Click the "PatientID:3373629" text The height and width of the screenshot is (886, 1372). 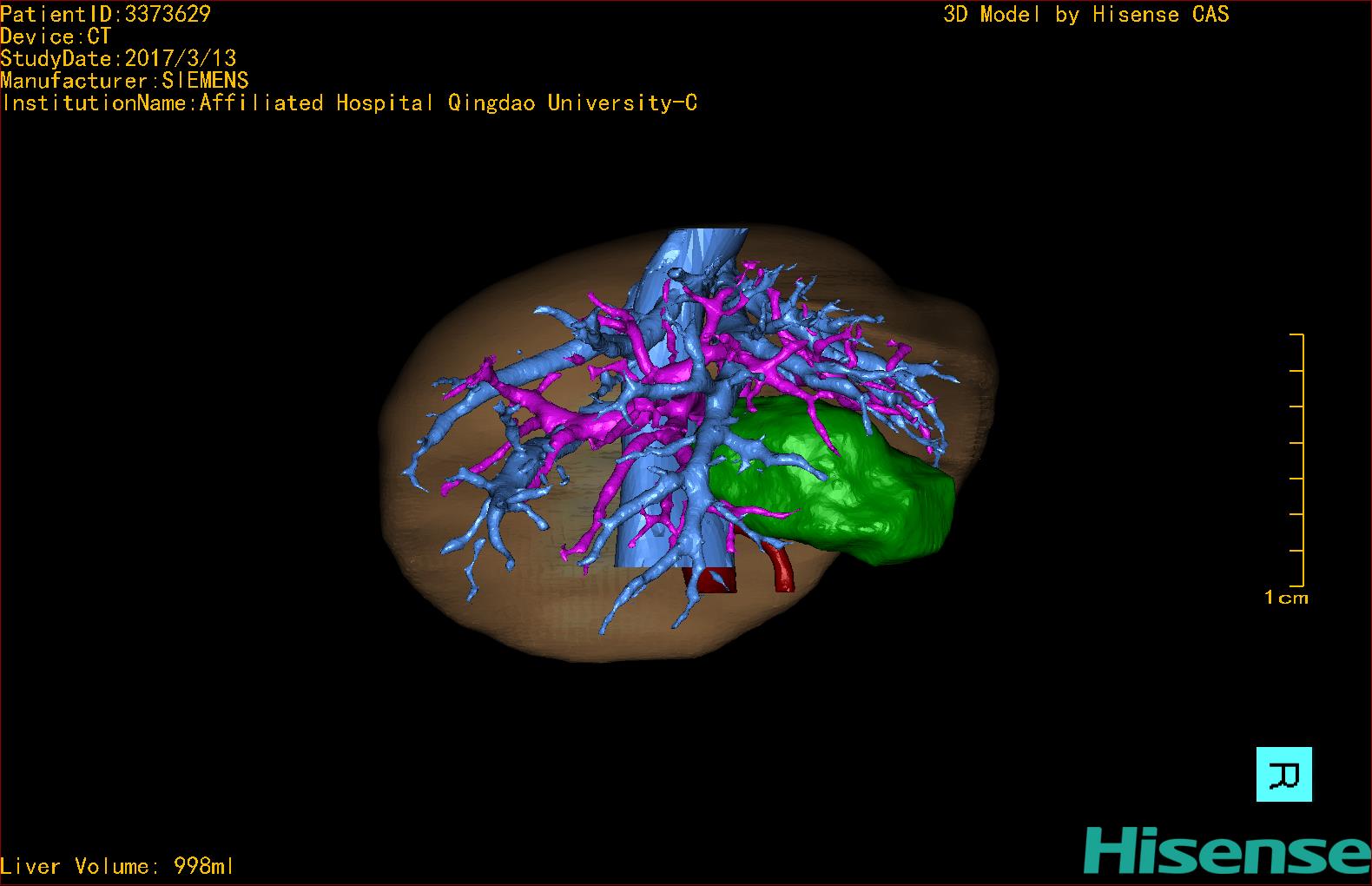tap(106, 14)
